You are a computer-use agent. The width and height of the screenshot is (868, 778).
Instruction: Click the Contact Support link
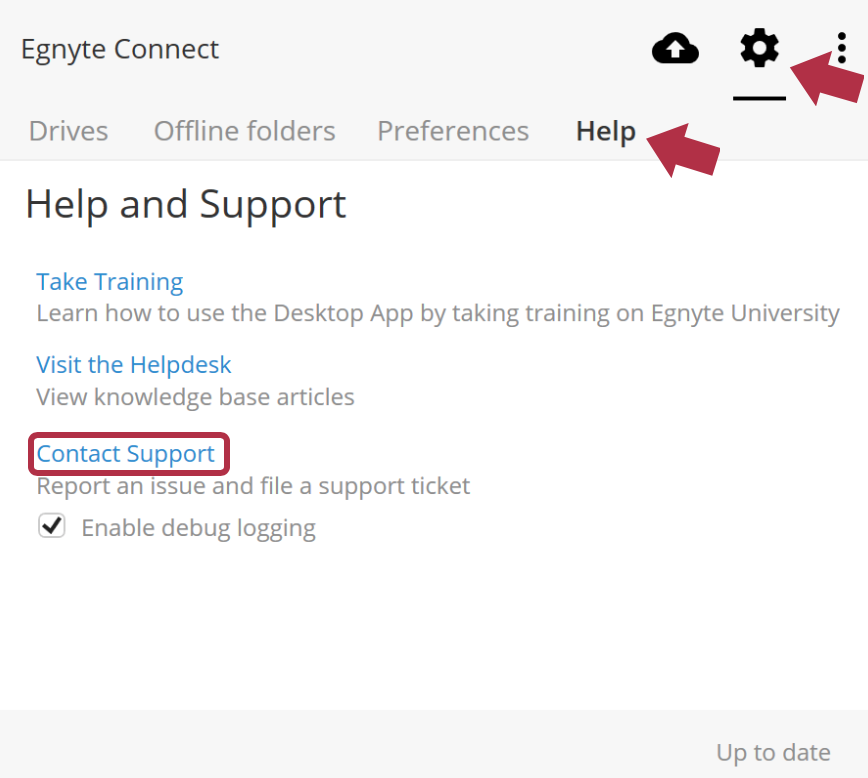(x=126, y=454)
